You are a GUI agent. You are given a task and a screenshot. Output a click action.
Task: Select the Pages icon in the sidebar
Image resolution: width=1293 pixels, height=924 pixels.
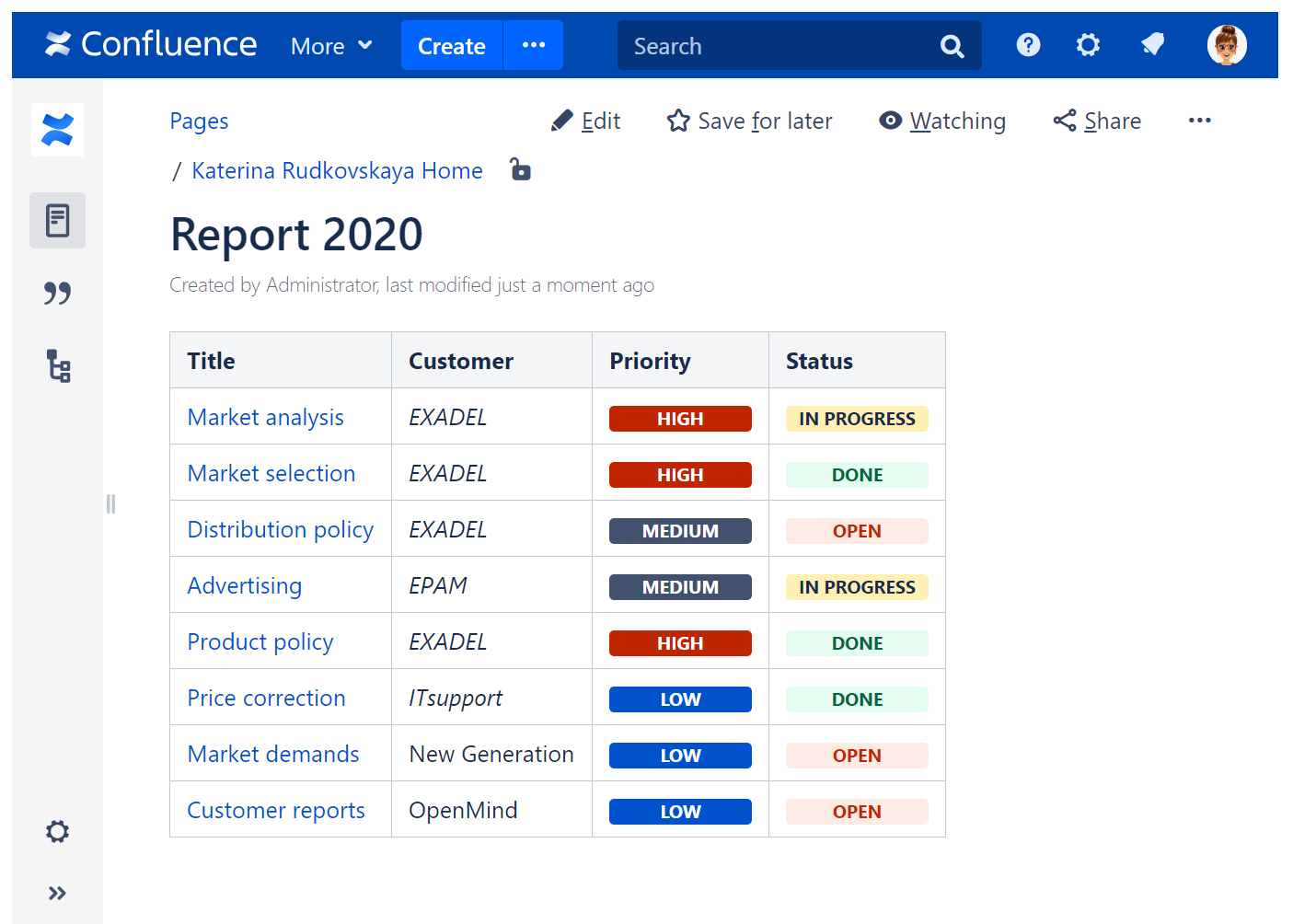pyautogui.click(x=57, y=220)
